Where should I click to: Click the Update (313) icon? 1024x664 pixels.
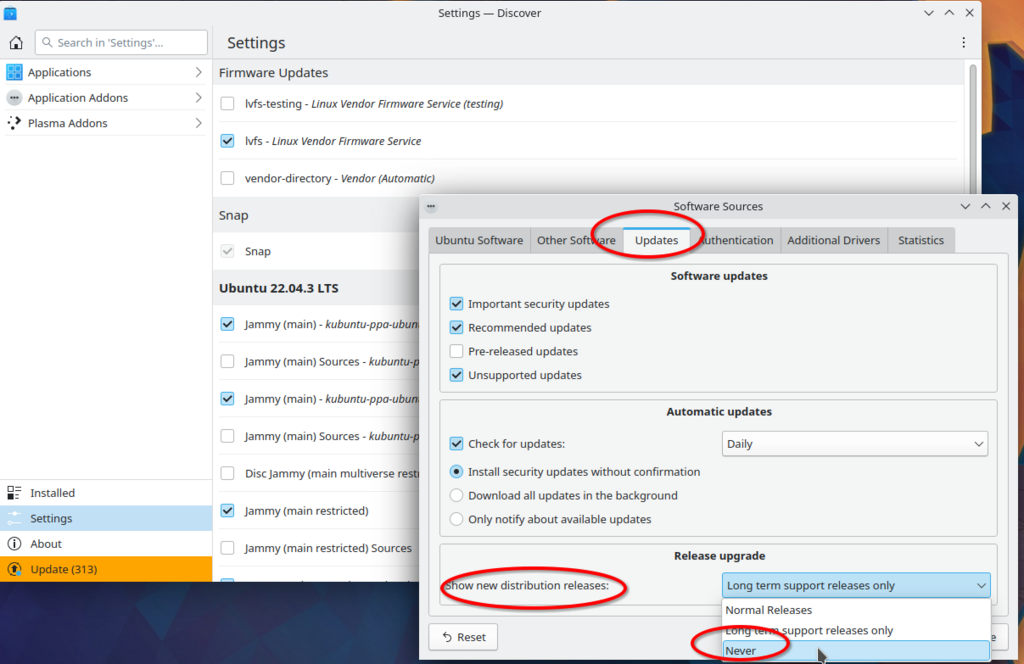point(14,569)
